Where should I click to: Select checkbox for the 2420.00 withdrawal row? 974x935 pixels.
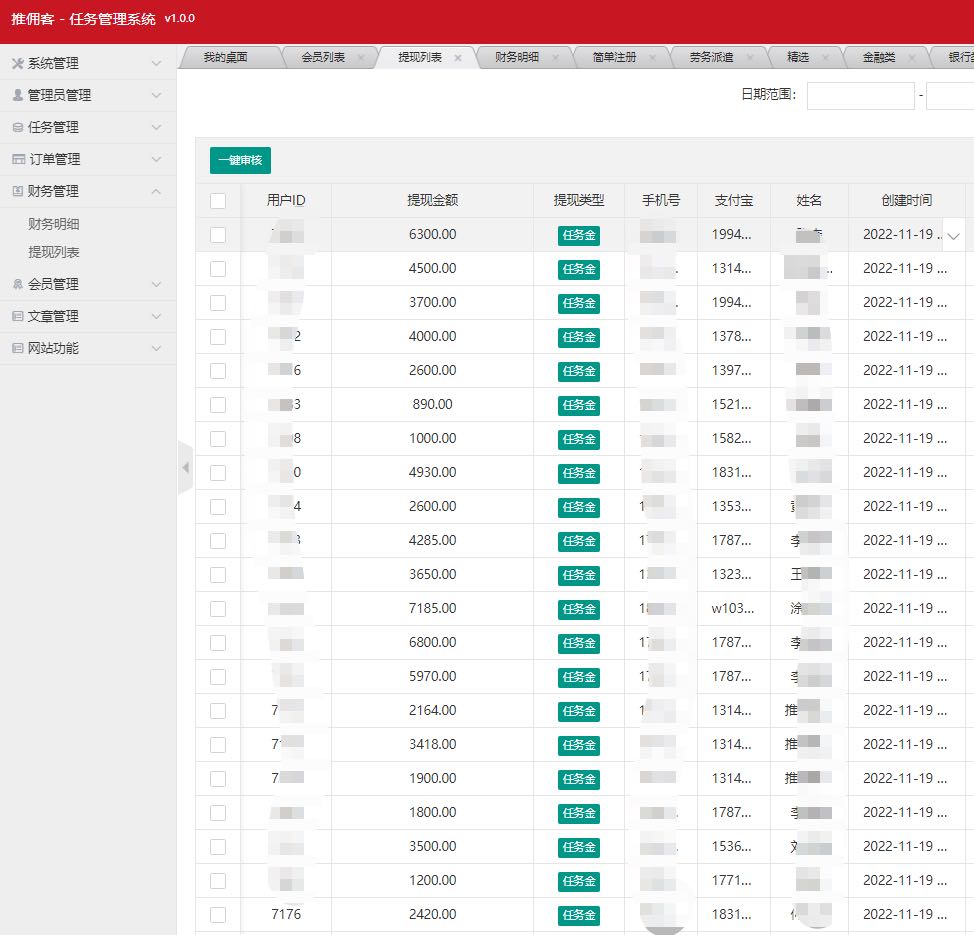coord(218,914)
